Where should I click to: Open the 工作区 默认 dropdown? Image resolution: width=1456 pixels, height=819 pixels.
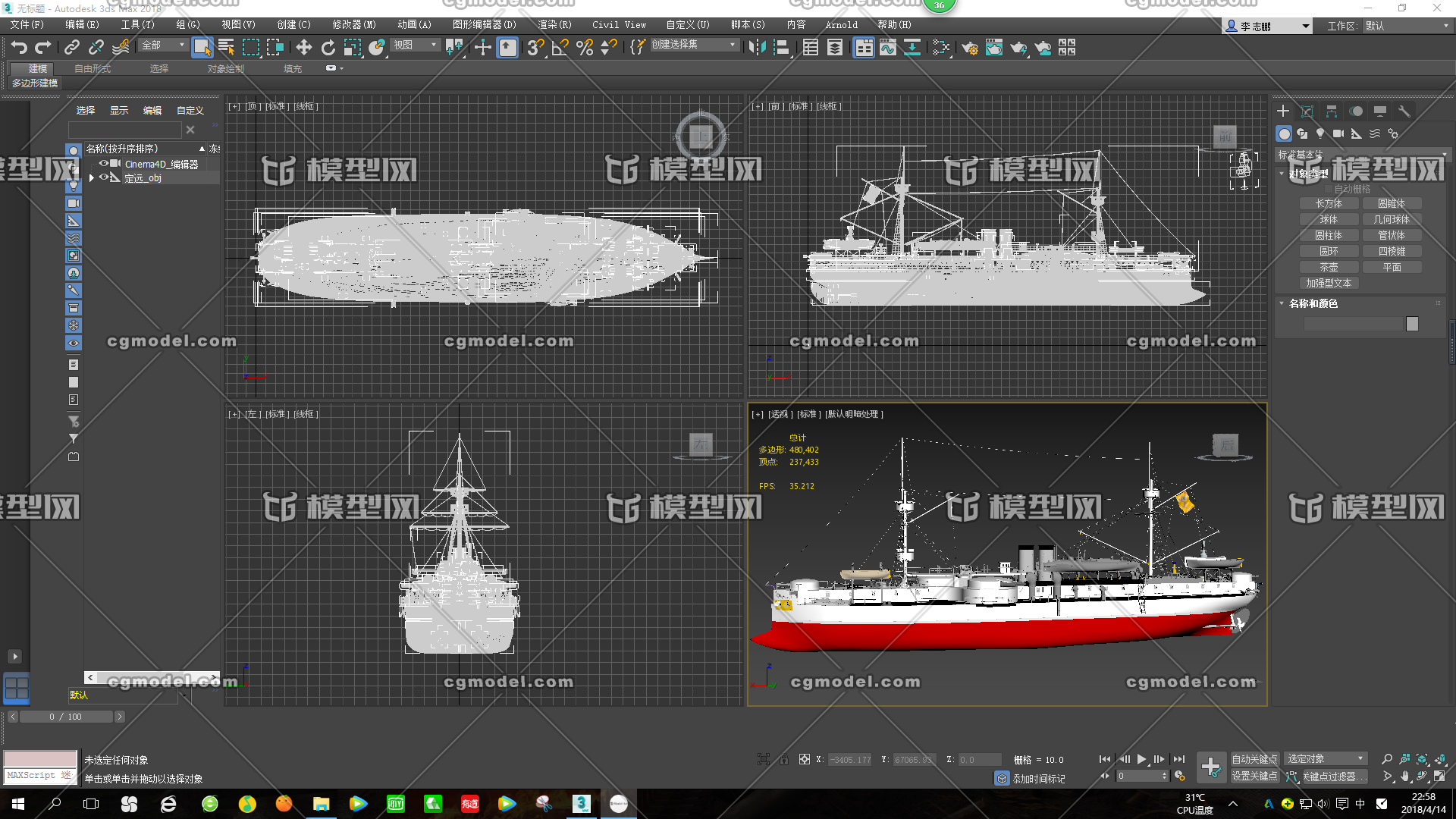coord(1407,26)
